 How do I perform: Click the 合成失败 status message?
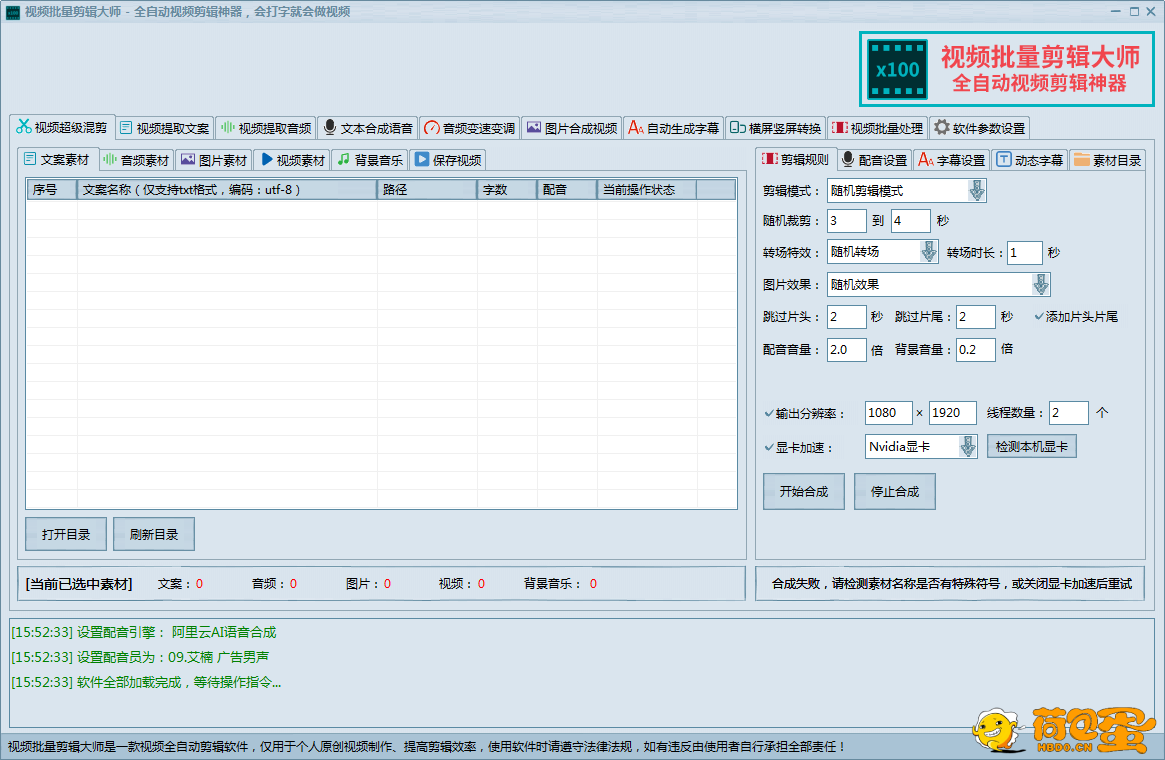[952, 583]
